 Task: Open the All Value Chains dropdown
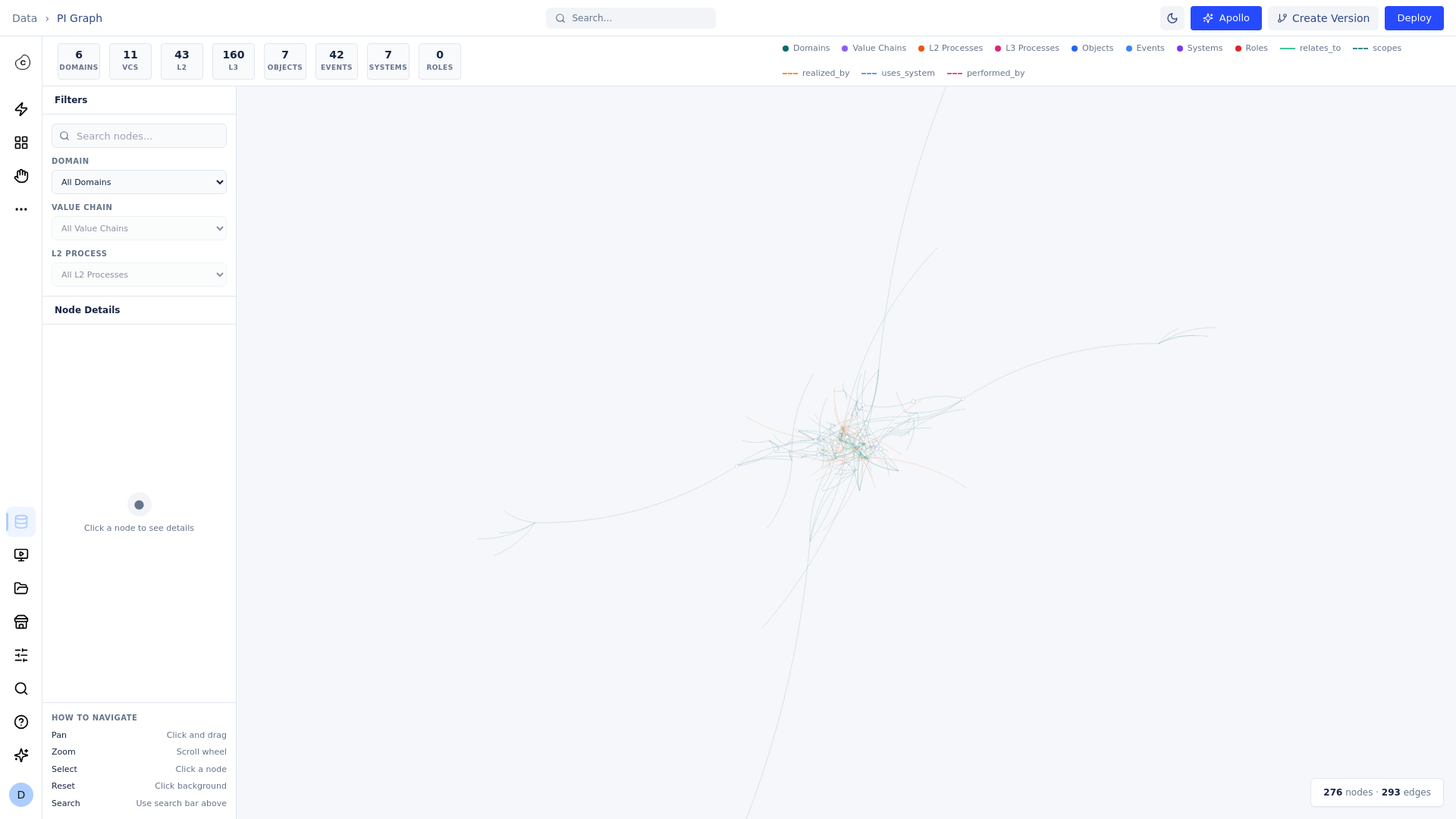pos(139,228)
